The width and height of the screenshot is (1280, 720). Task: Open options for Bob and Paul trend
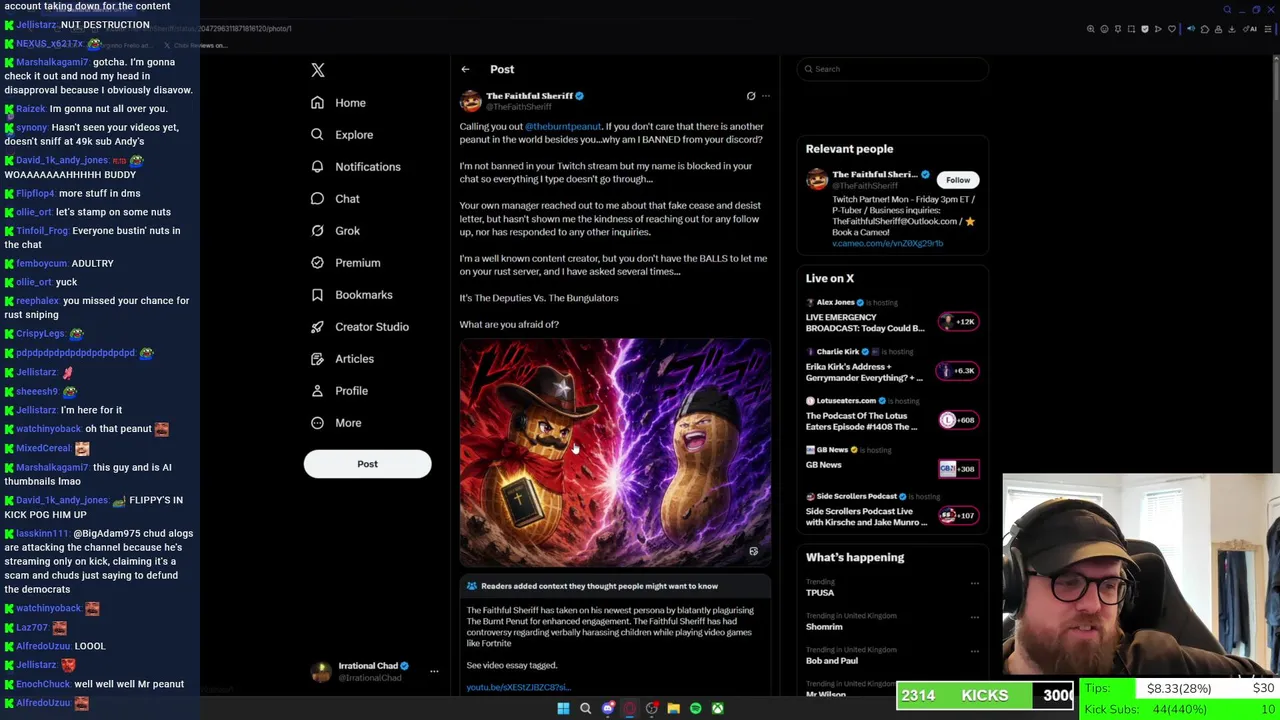(975, 651)
